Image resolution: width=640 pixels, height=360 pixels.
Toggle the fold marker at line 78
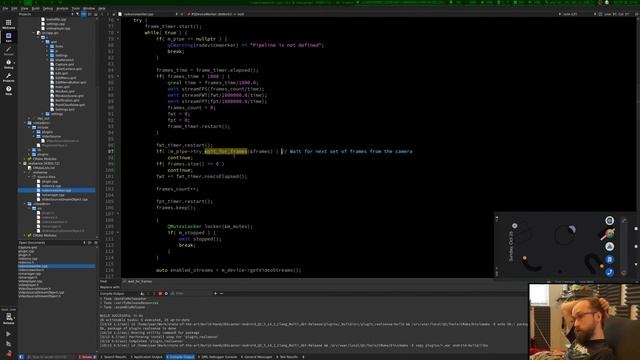coord(118,33)
